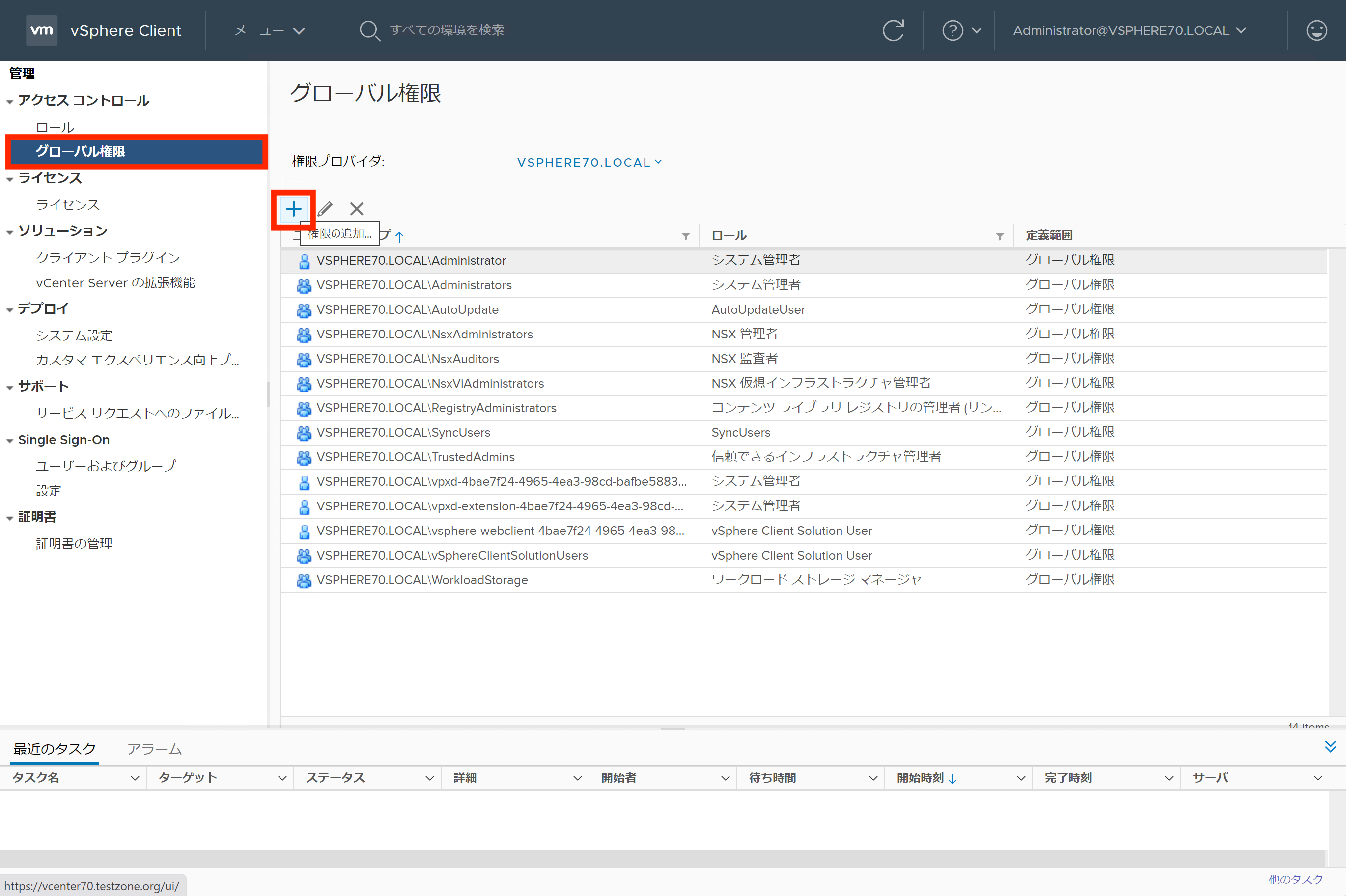This screenshot has width=1346, height=896.
Task: Click the group icon for NsxViAdministrators row
Action: coord(304,384)
